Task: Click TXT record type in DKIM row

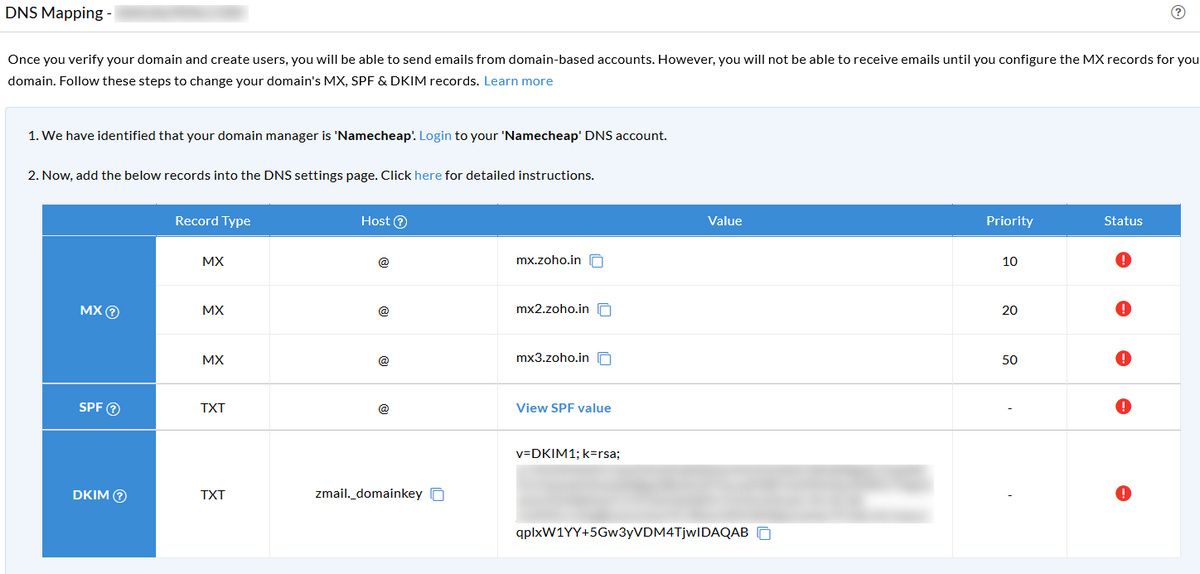Action: click(213, 495)
